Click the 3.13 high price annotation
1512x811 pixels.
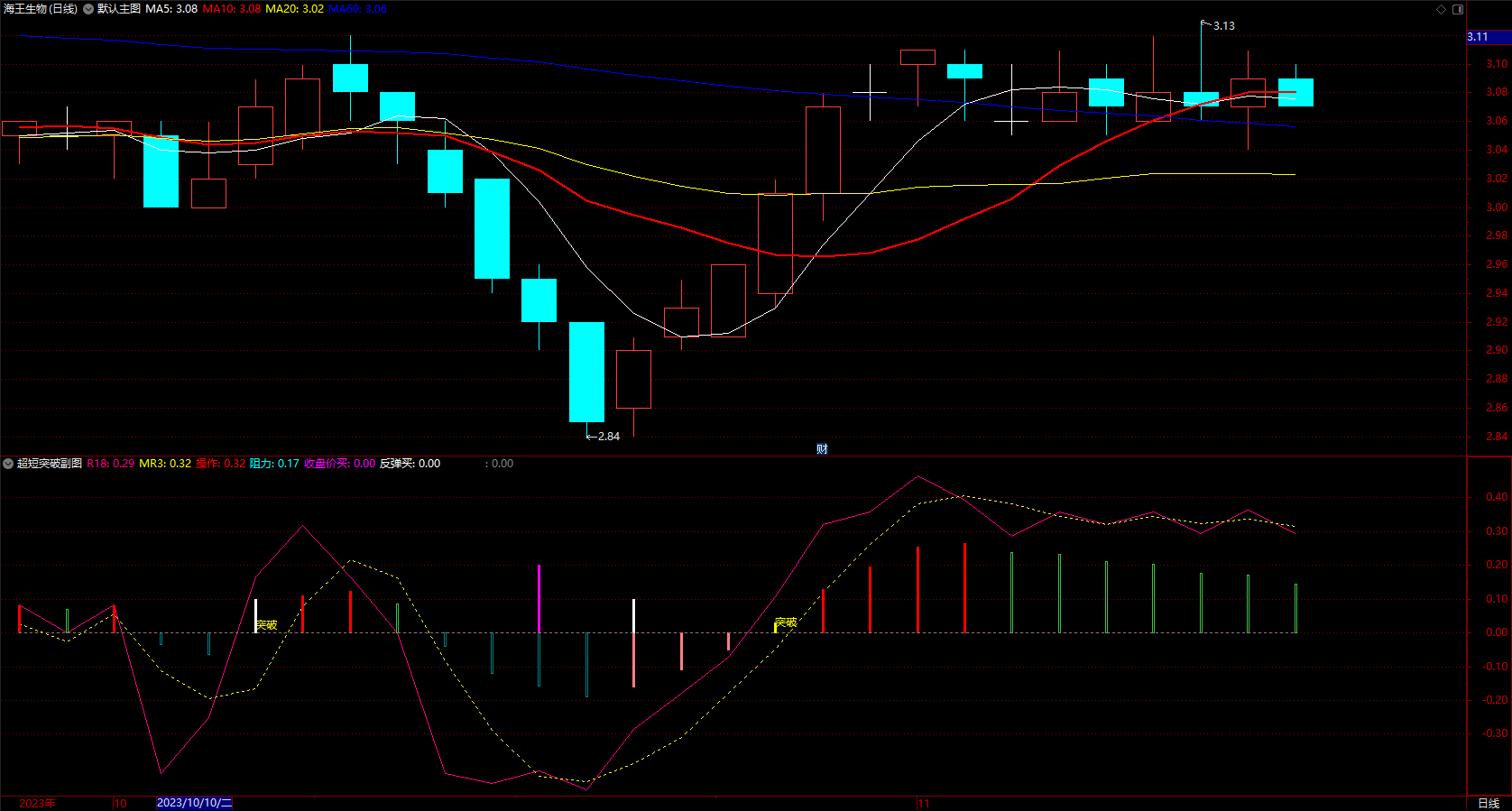point(1224,26)
